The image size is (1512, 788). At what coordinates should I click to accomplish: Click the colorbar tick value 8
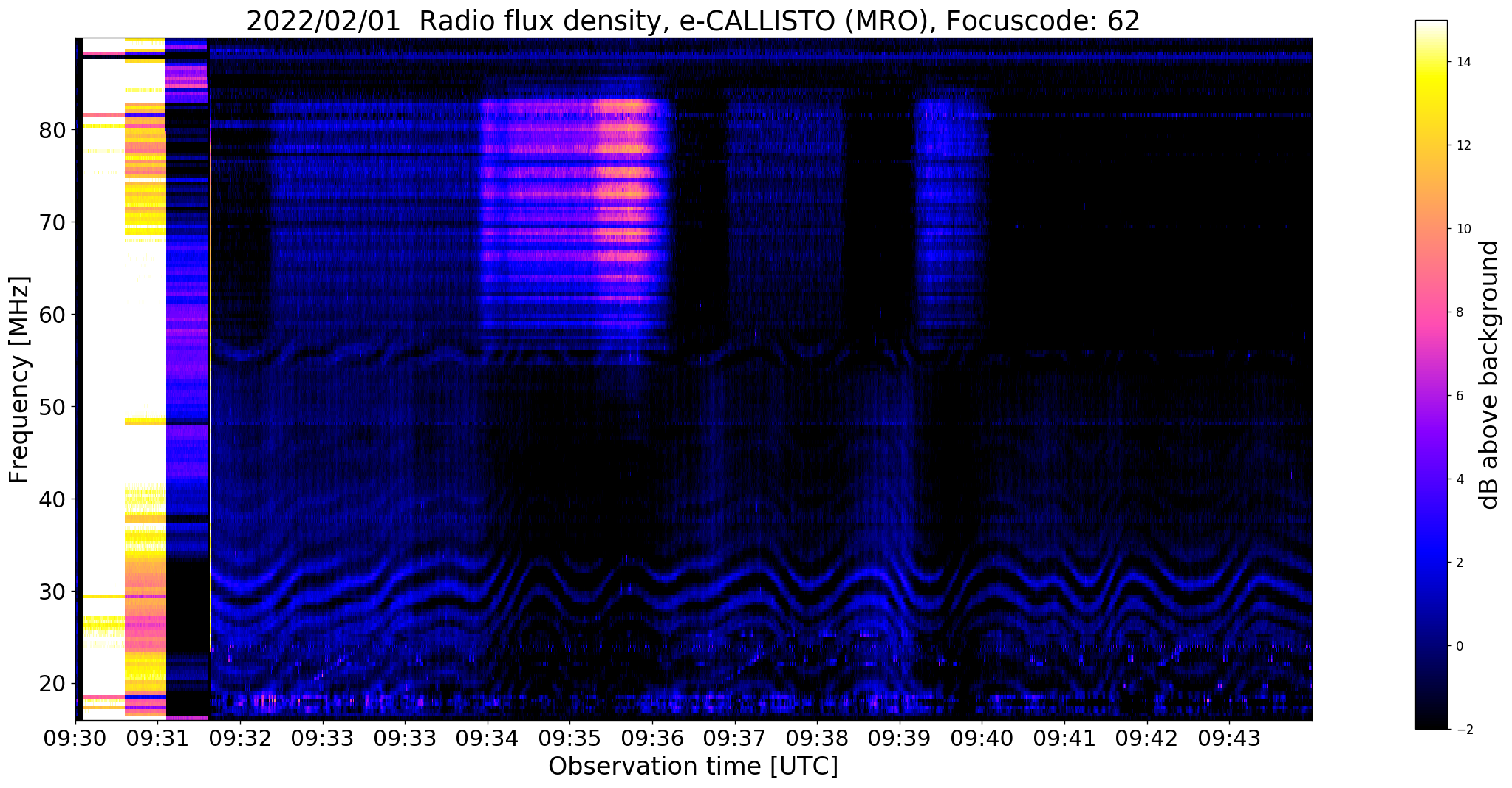point(1458,313)
